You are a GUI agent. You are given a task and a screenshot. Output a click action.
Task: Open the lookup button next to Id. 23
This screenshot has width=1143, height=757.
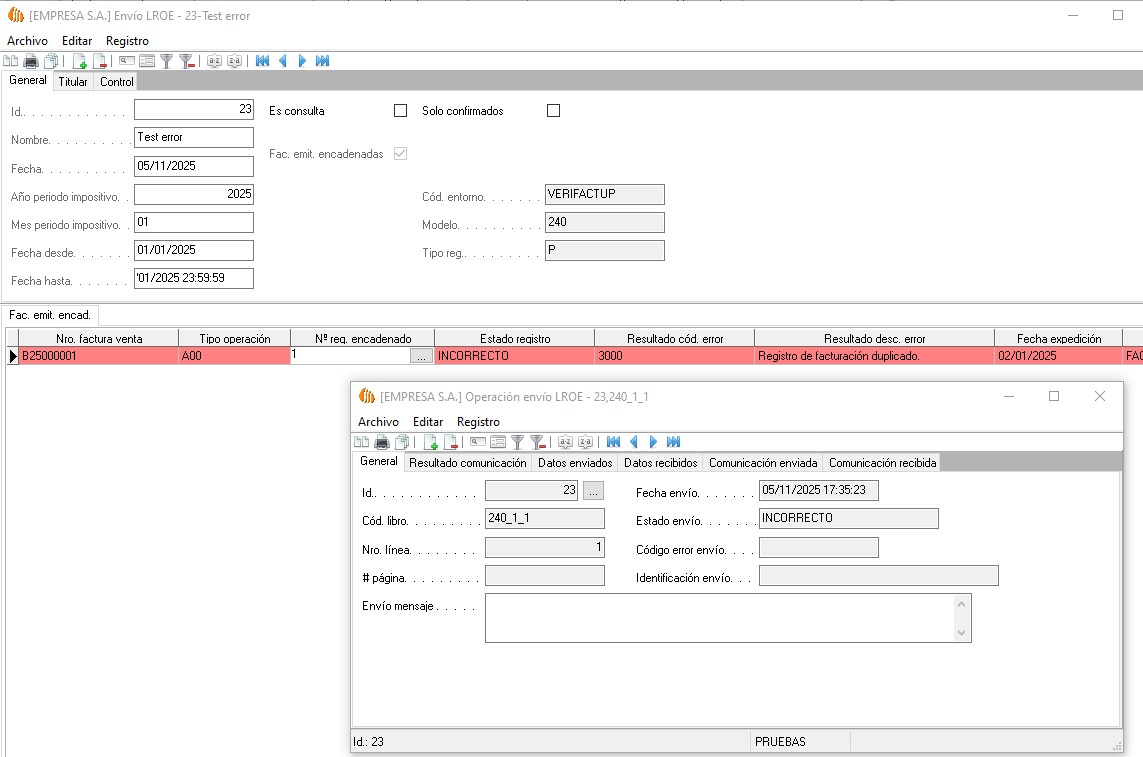(593, 491)
